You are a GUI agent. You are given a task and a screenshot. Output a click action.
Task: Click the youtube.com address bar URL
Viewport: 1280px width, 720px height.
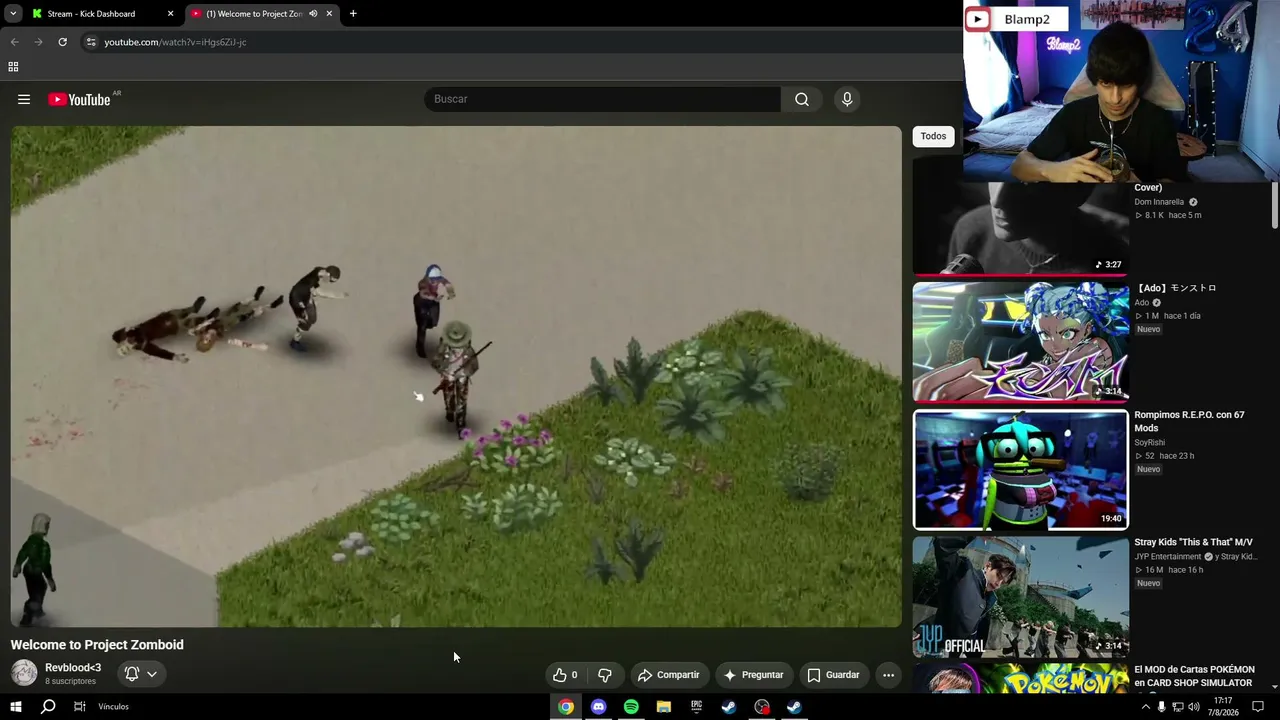pos(175,42)
